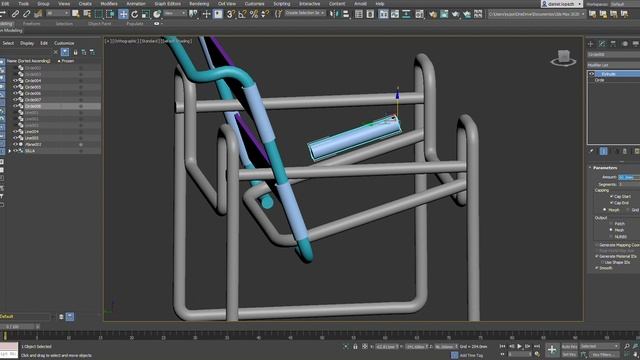Toggle the Angle Snap icon
The width and height of the screenshot is (640, 360).
242,14
